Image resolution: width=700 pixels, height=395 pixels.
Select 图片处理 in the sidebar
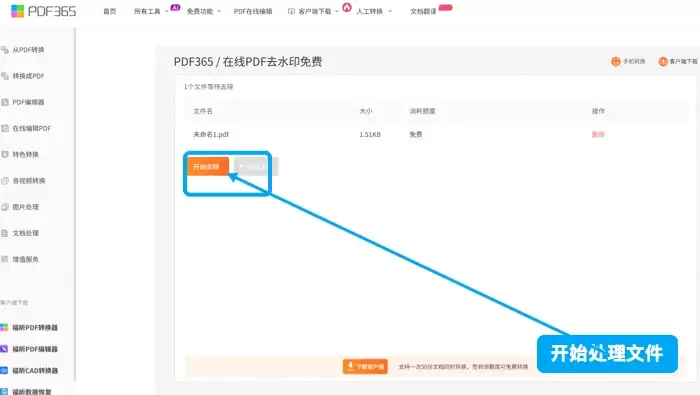tap(25, 207)
